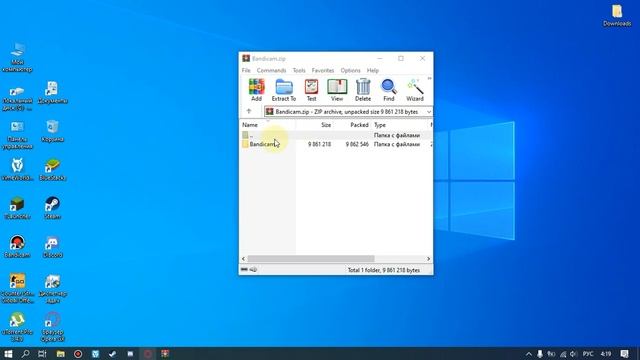
Task: Open the View toolbar icon
Action: [337, 90]
